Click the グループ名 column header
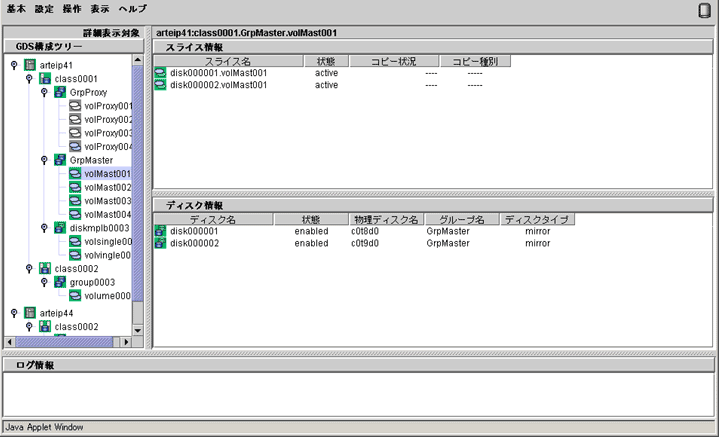Viewport: 719px width, 437px height. pyautogui.click(x=462, y=219)
